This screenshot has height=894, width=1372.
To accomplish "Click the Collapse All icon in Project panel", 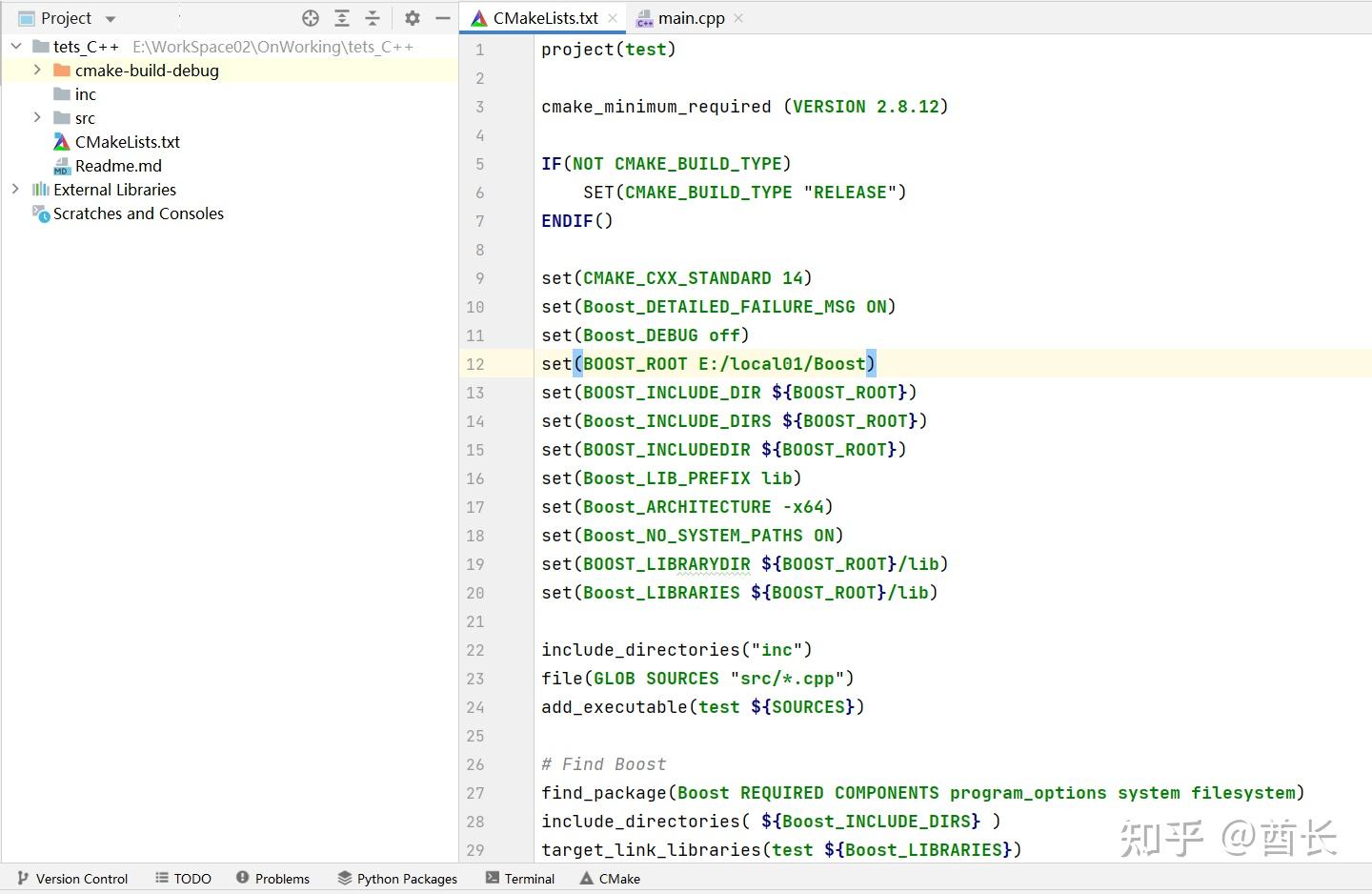I will (x=373, y=18).
